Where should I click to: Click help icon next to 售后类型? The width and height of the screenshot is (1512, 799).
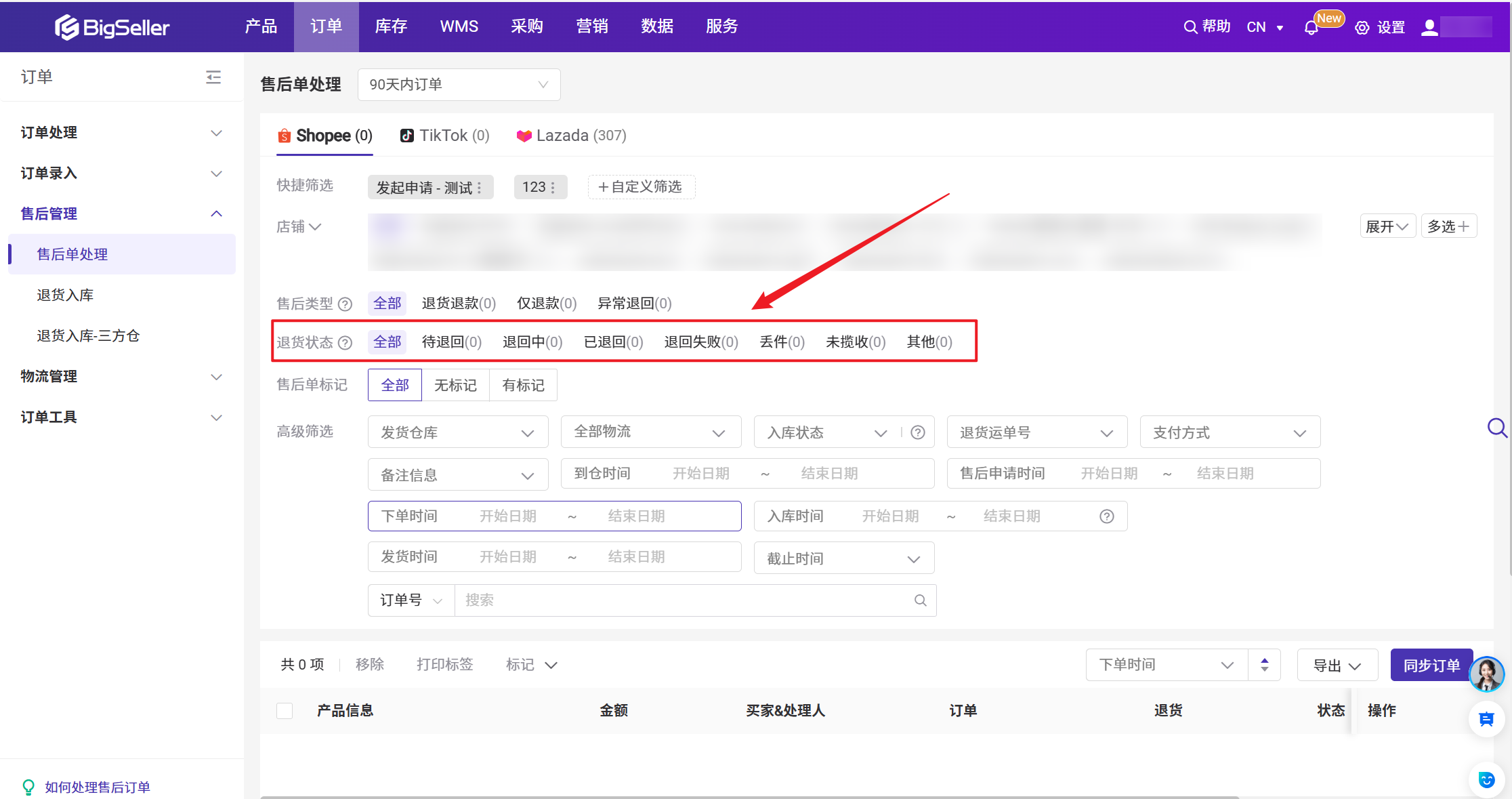(x=345, y=304)
